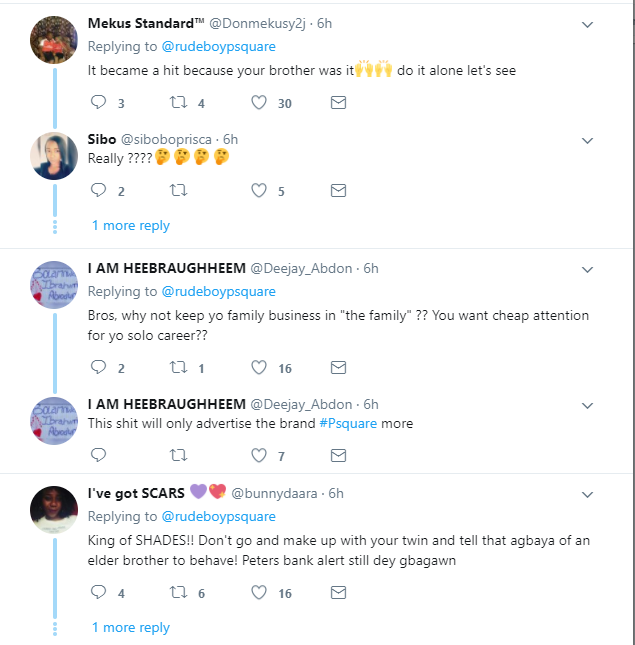Send Mekus Standard's tweet via direct message
The image size is (635, 645).
(338, 103)
